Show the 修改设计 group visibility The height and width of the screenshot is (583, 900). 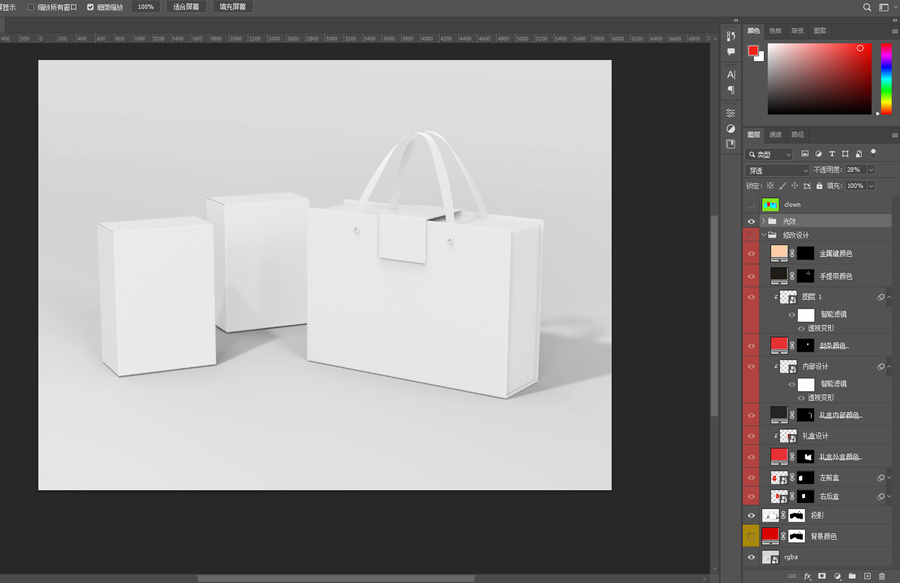[751, 235]
